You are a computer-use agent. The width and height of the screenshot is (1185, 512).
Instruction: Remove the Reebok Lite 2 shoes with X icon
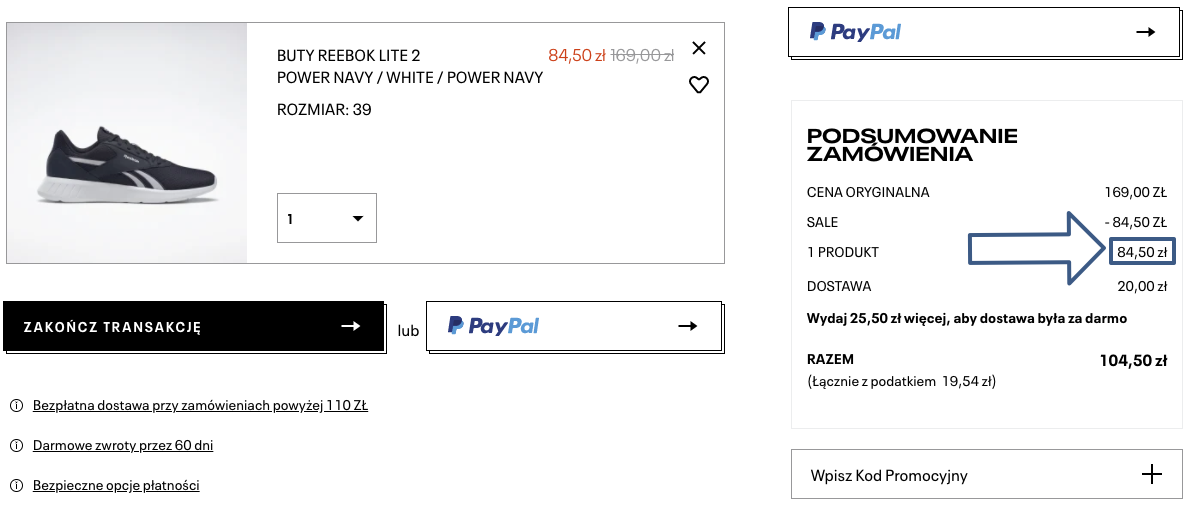tap(699, 48)
